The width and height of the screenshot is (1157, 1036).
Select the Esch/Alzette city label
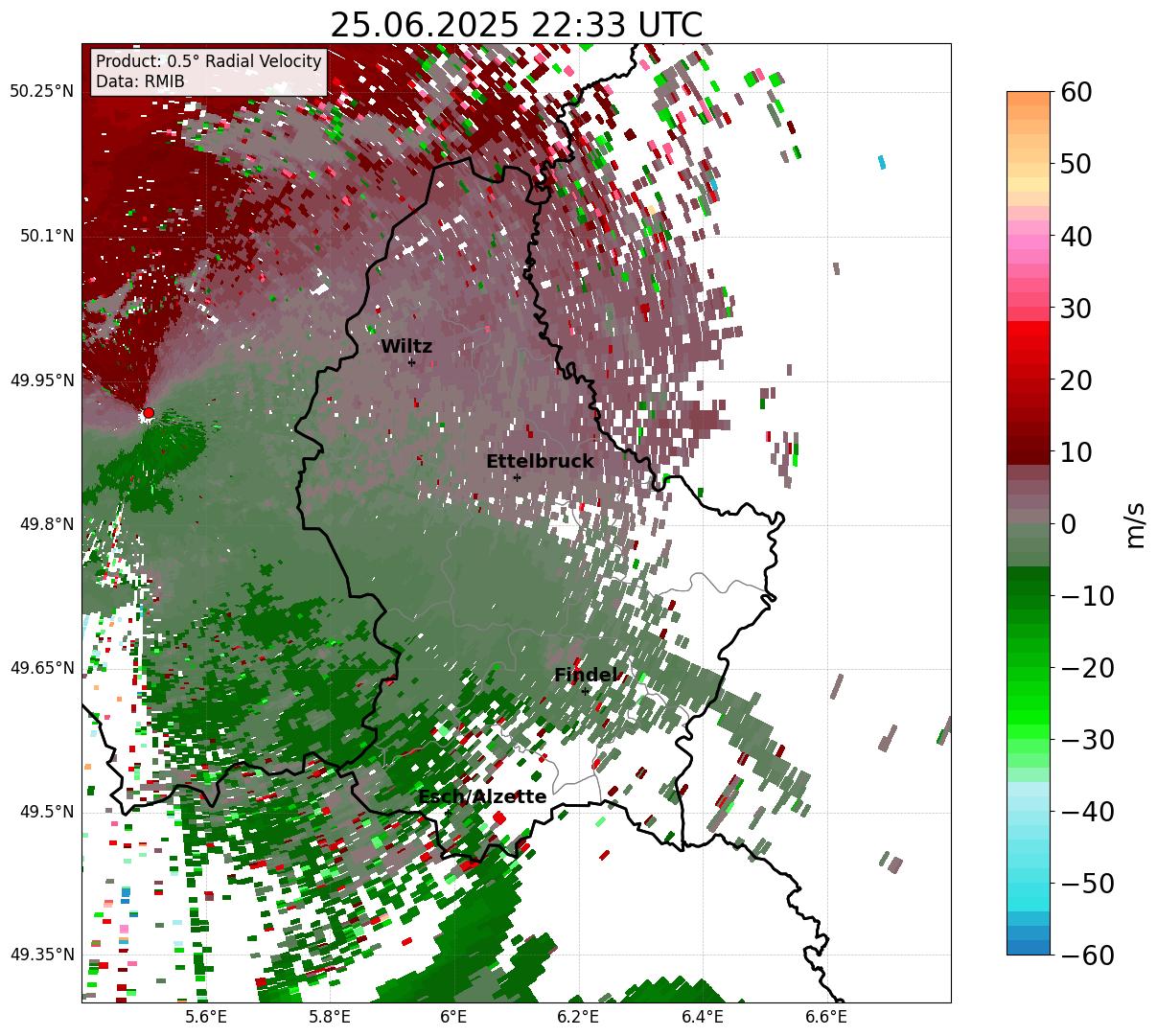[x=482, y=797]
